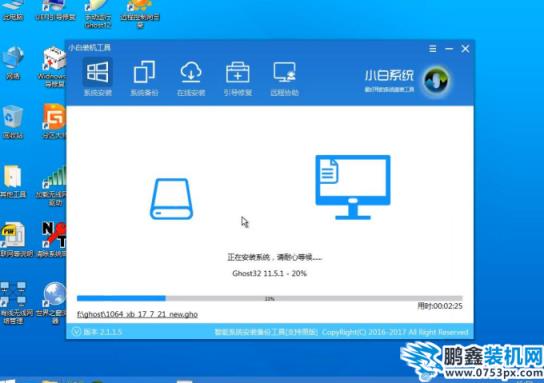Image resolution: width=544 pixels, height=383 pixels.
Task: Open the 其他工具 folder icon
Action: 13,181
